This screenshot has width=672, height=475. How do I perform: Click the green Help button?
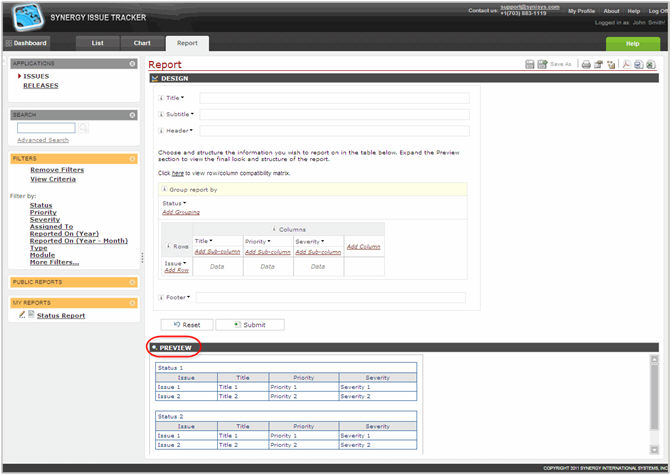tap(633, 43)
